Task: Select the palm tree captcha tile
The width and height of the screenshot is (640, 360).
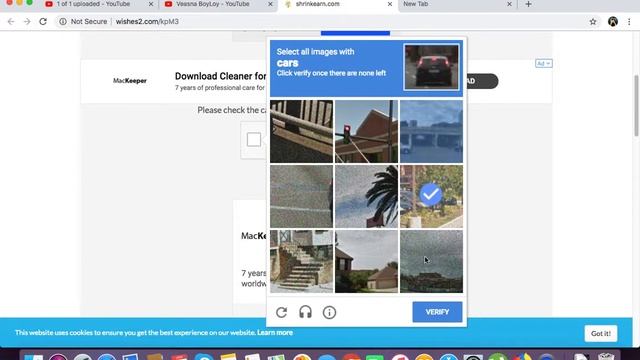Action: click(367, 196)
